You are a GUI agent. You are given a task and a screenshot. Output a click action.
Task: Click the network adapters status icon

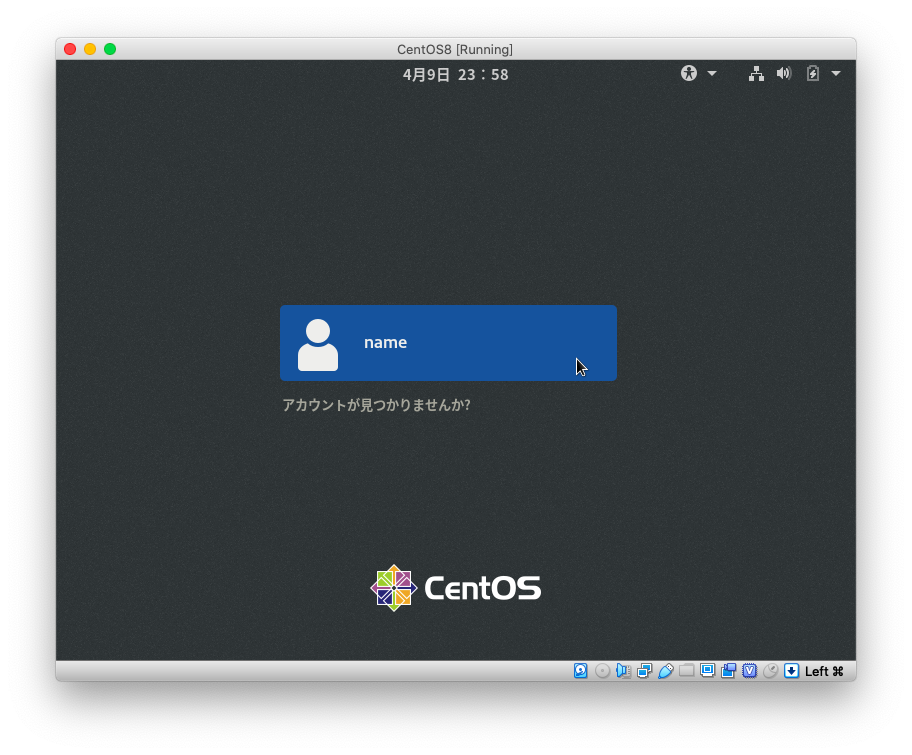(x=644, y=671)
